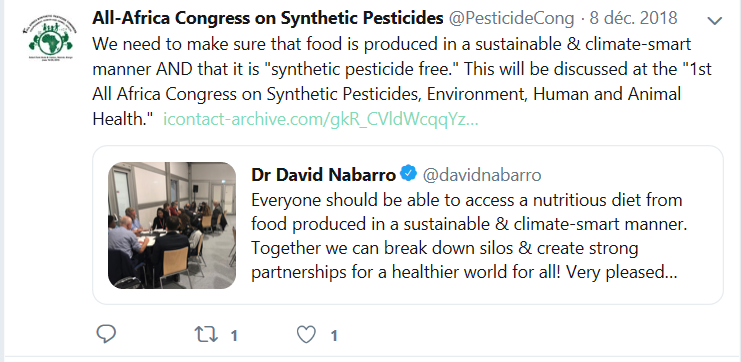Click main tweet text 'We need to make sure'
This screenshot has height=362, width=741.
pyautogui.click(x=167, y=44)
